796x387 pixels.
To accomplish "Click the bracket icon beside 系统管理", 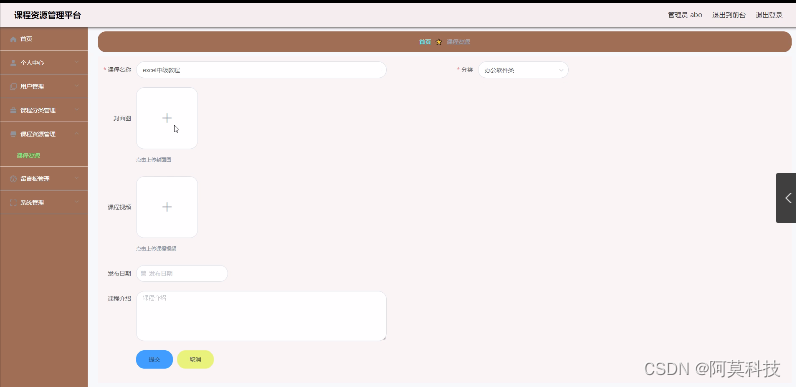I will (x=13, y=202).
